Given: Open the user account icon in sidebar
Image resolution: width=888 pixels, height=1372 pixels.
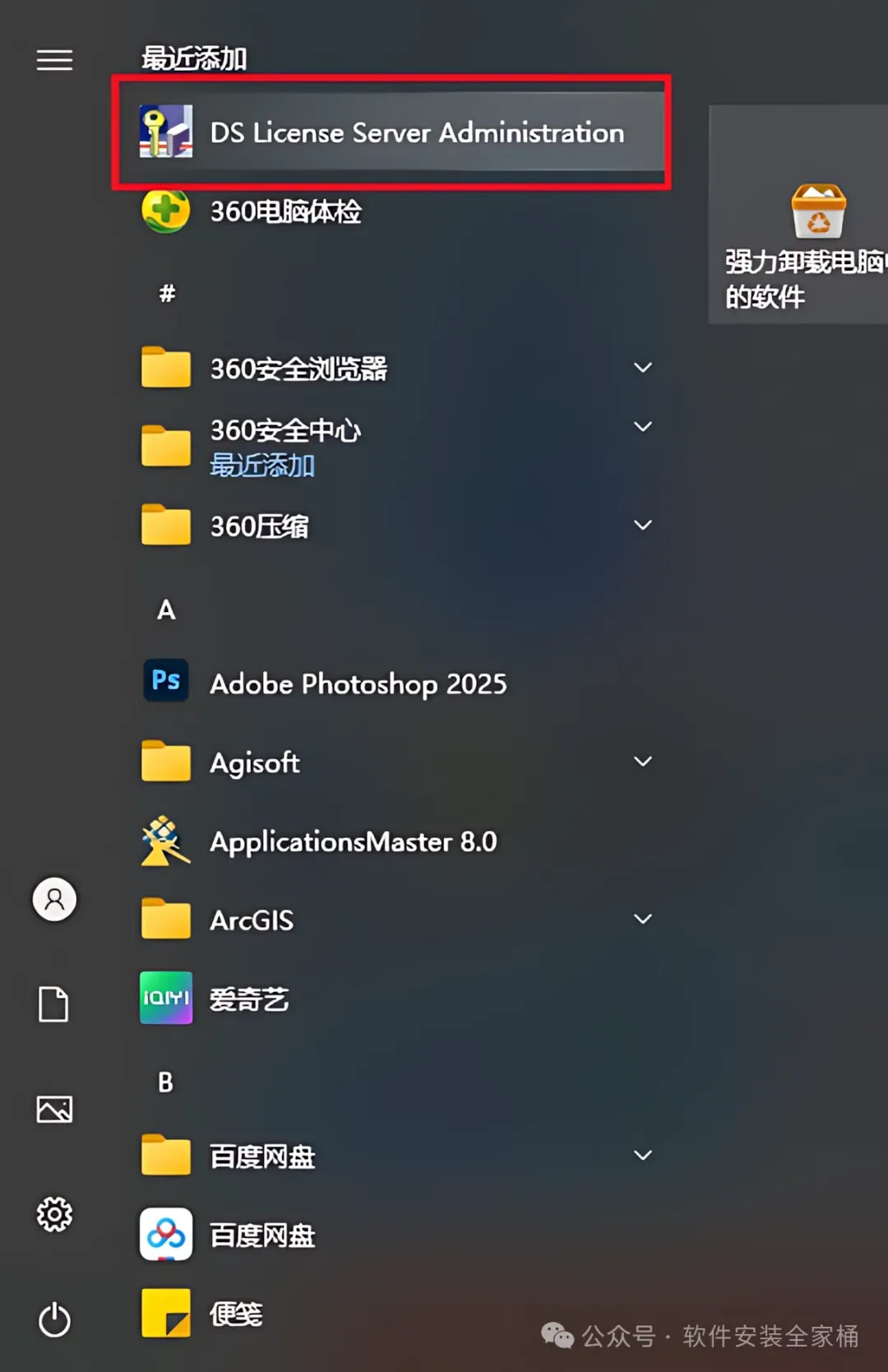Looking at the screenshot, I should click(54, 899).
